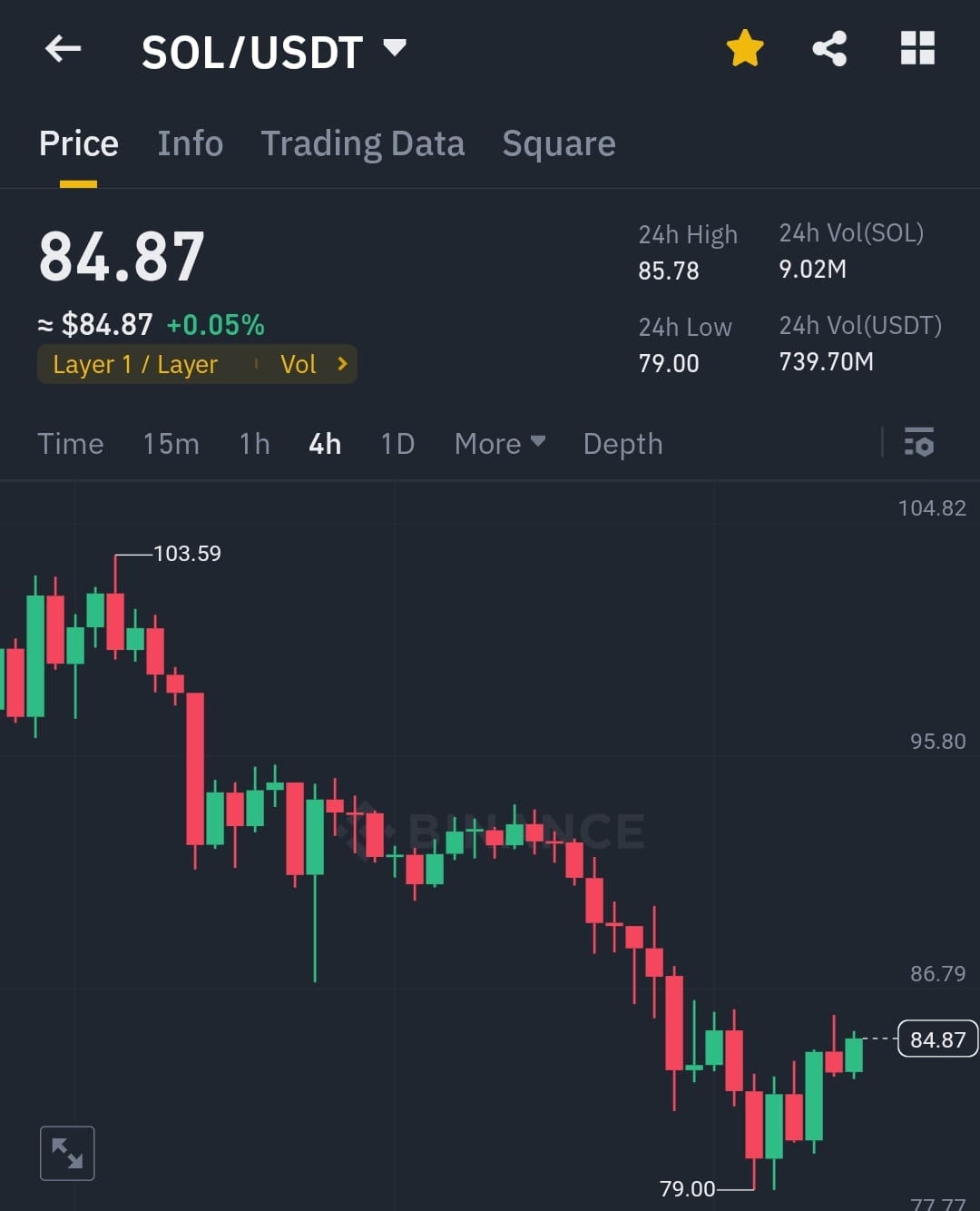Open the Square tab
Screen dimensions: 980x1211
pyautogui.click(x=558, y=143)
